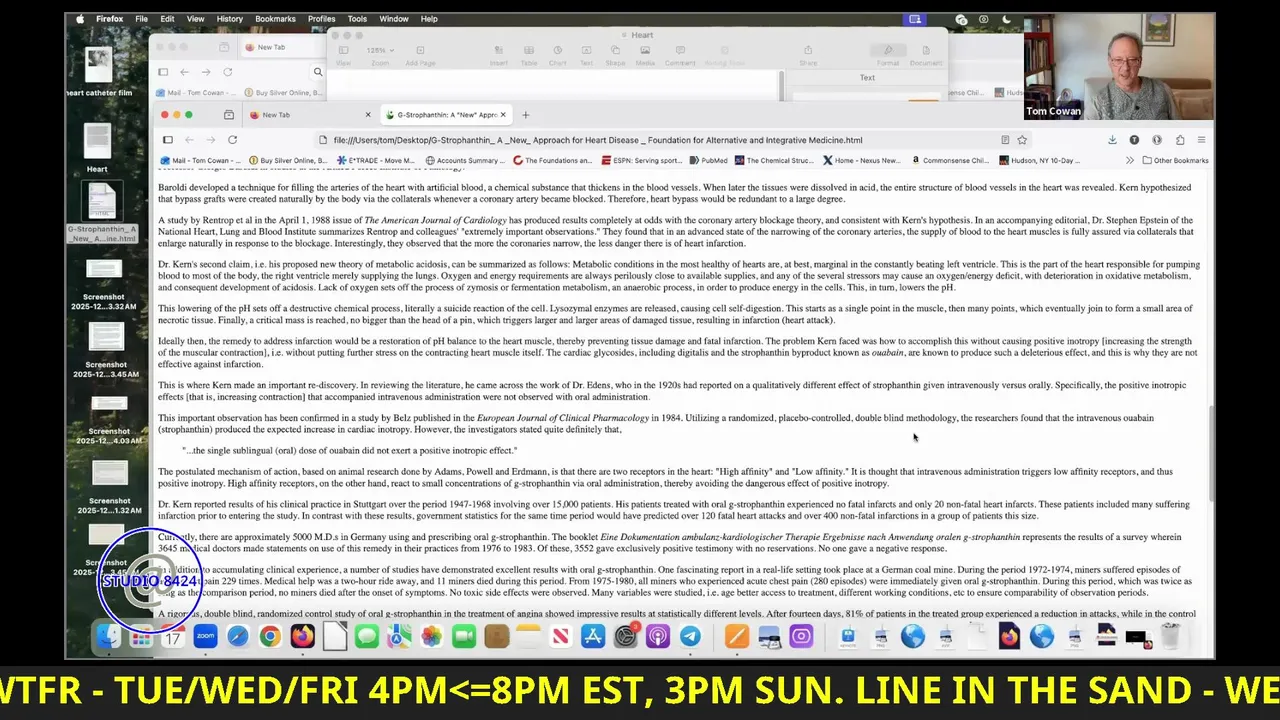Screen dimensions: 1280x720
Task: Open the History menu
Action: (230, 19)
